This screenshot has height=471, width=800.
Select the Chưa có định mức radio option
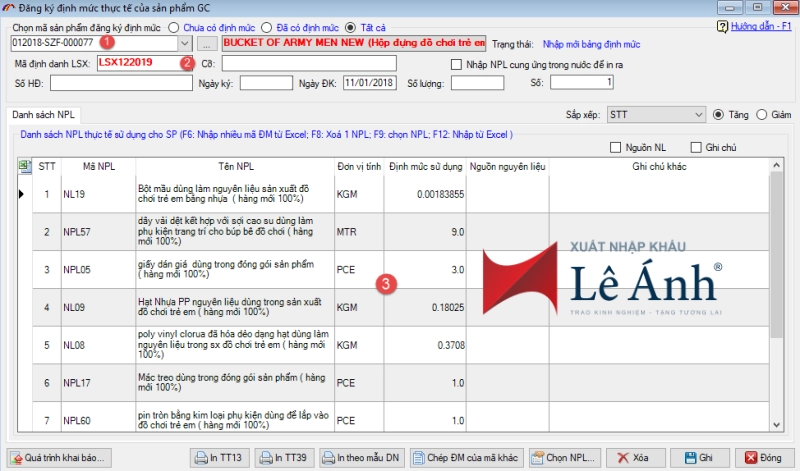pyautogui.click(x=175, y=26)
